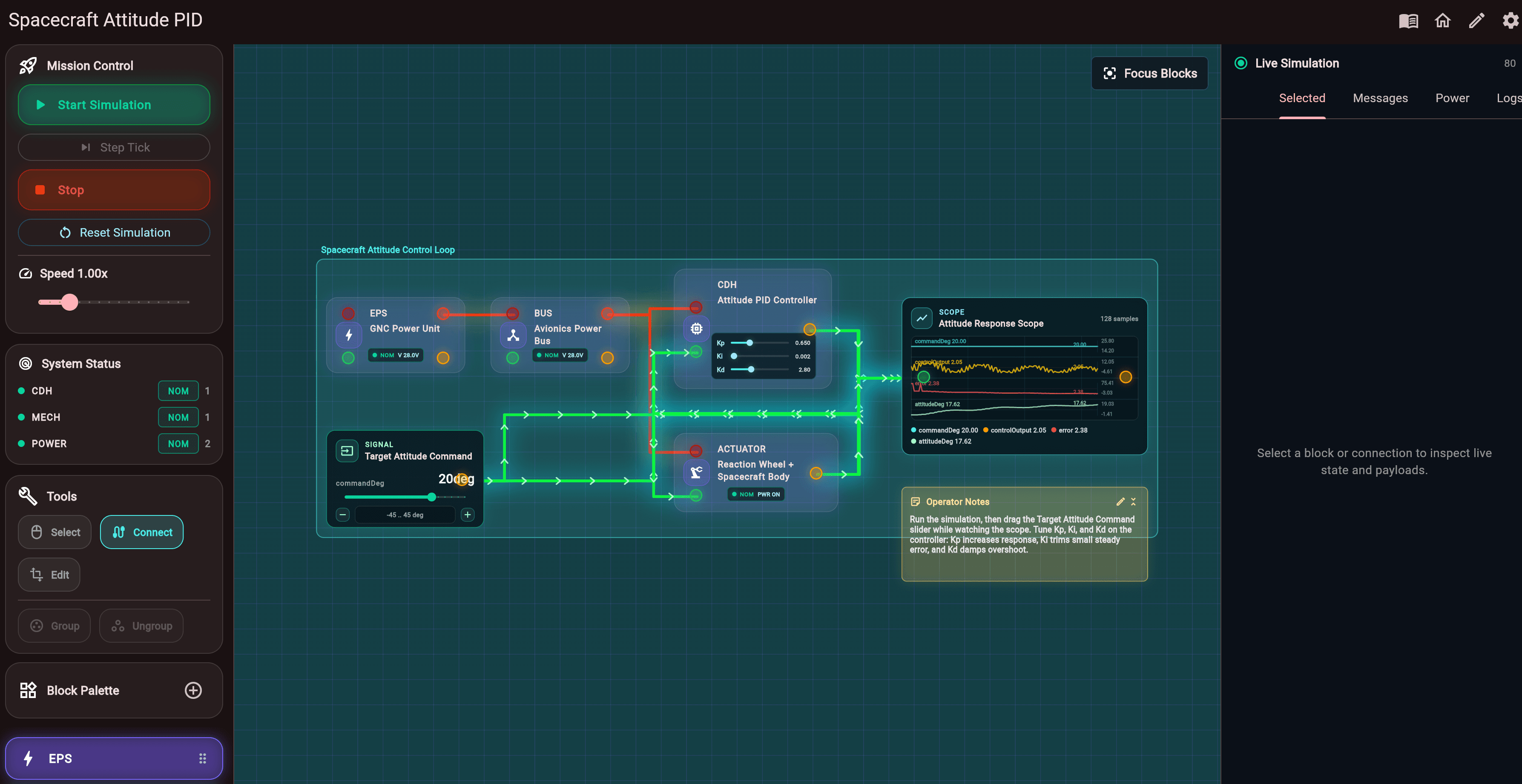
Task: Click the PID Controller chip icon
Action: tap(697, 329)
